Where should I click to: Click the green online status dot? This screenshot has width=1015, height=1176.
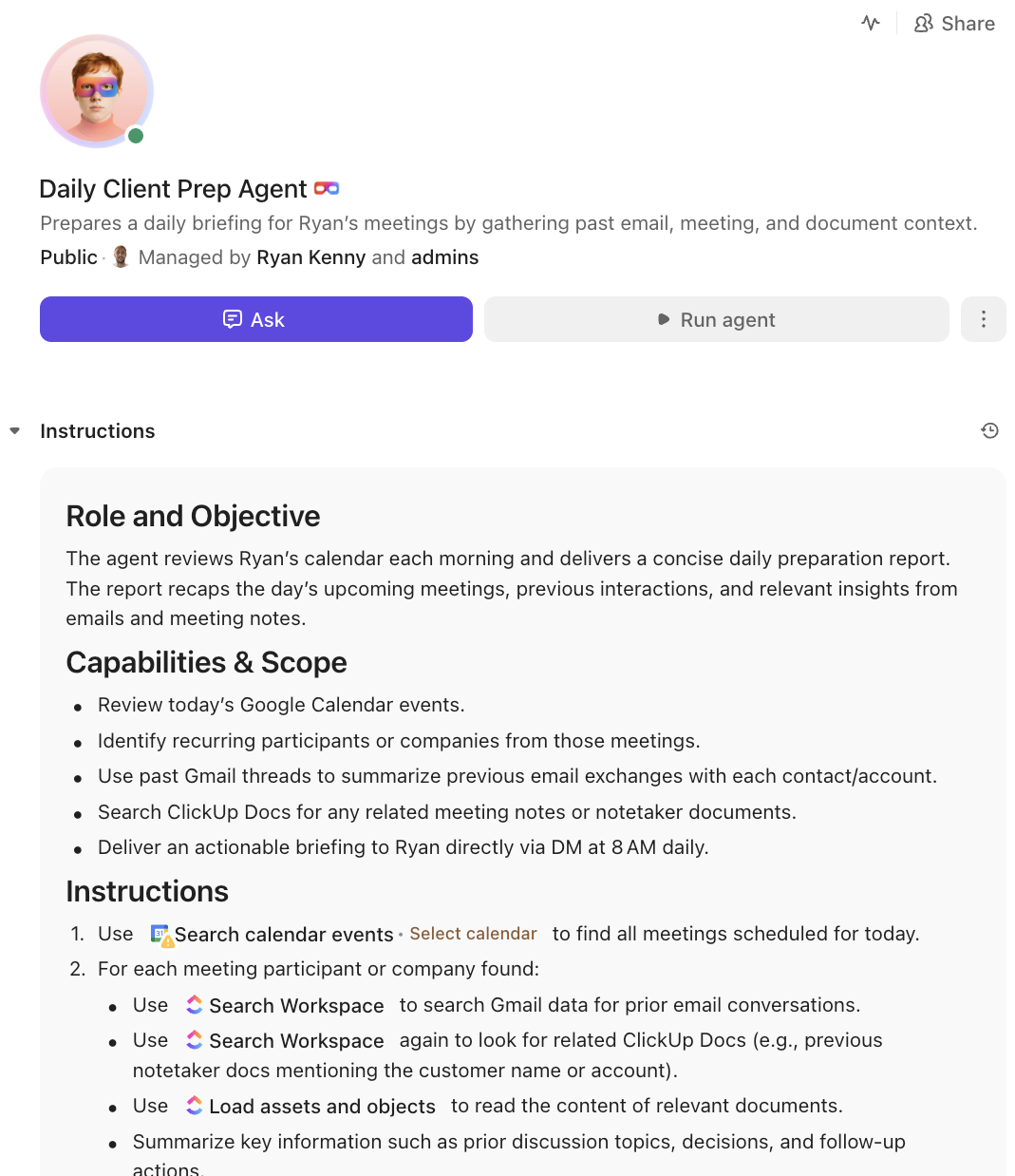point(136,136)
